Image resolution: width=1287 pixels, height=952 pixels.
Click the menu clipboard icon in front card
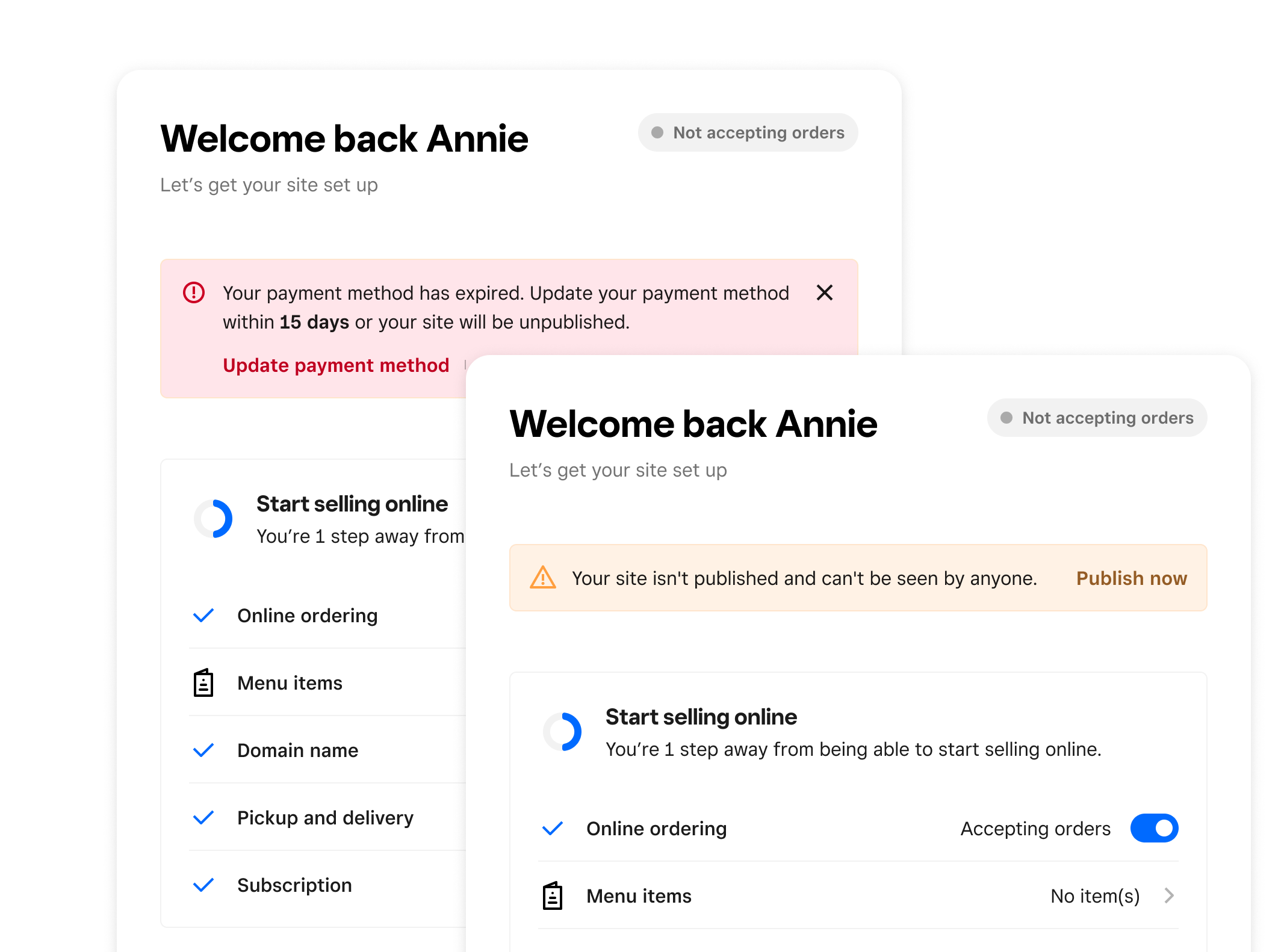point(552,896)
